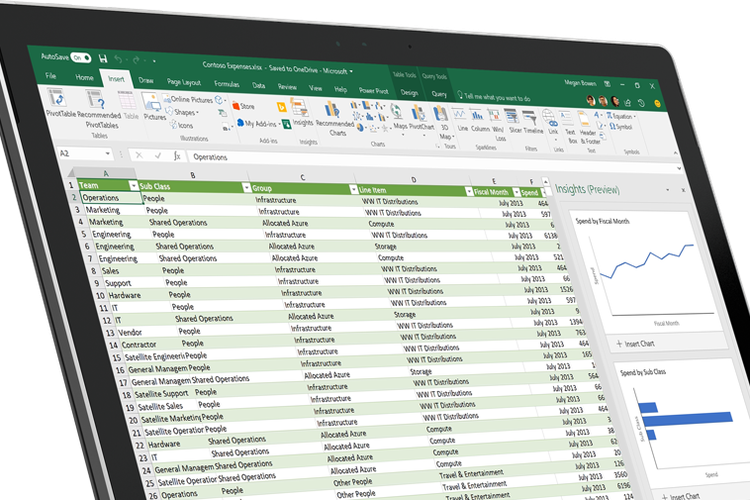This screenshot has height=500, width=750.
Task: Select the Contractor cell in row 14
Action: point(148,344)
